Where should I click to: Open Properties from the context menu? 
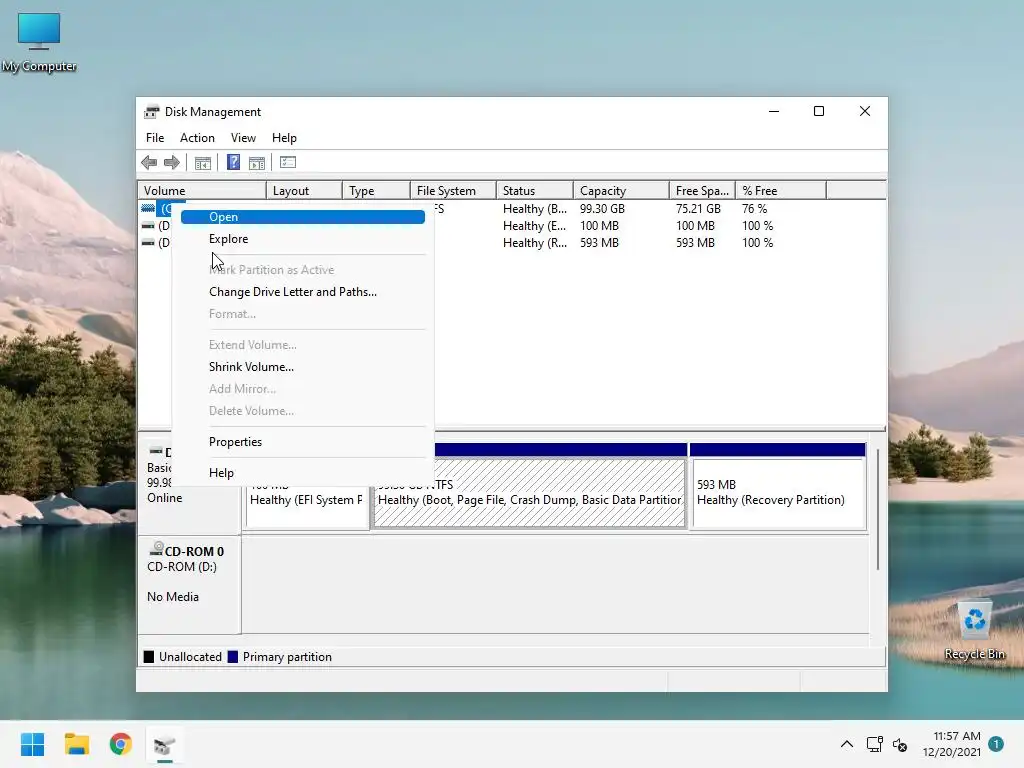(x=303, y=442)
